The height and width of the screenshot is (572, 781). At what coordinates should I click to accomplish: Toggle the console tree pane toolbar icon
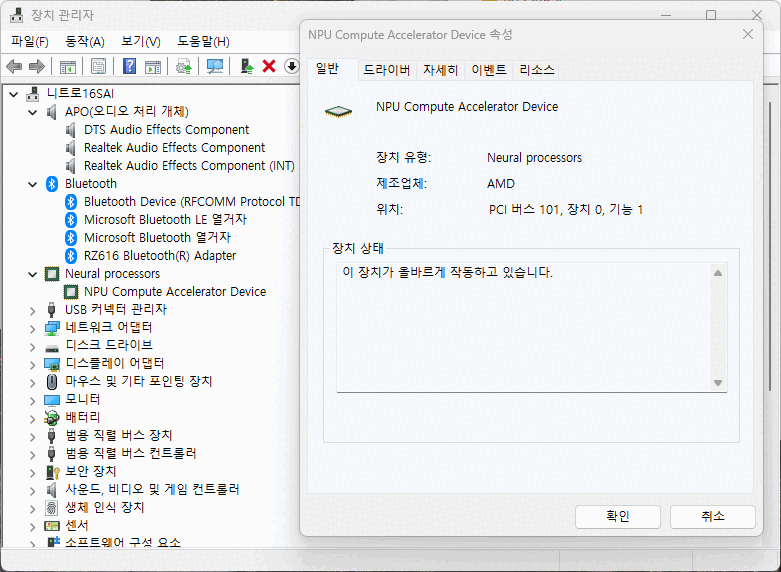pyautogui.click(x=68, y=66)
